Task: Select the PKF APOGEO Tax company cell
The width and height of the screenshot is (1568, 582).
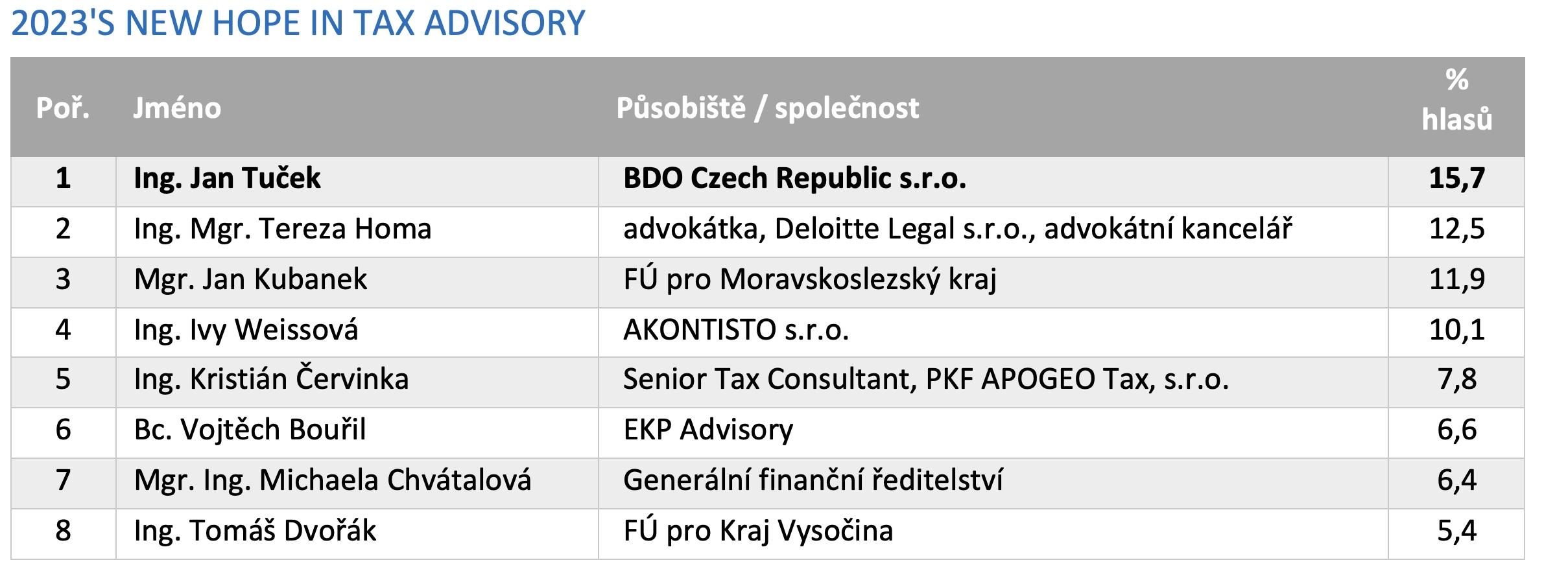Action: pos(993,380)
